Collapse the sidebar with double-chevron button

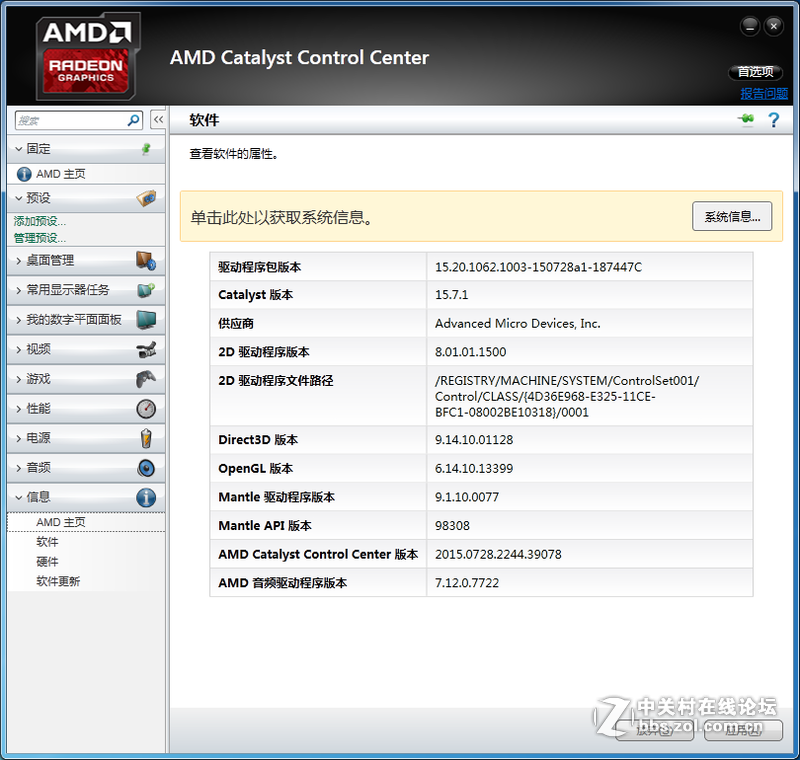click(158, 120)
